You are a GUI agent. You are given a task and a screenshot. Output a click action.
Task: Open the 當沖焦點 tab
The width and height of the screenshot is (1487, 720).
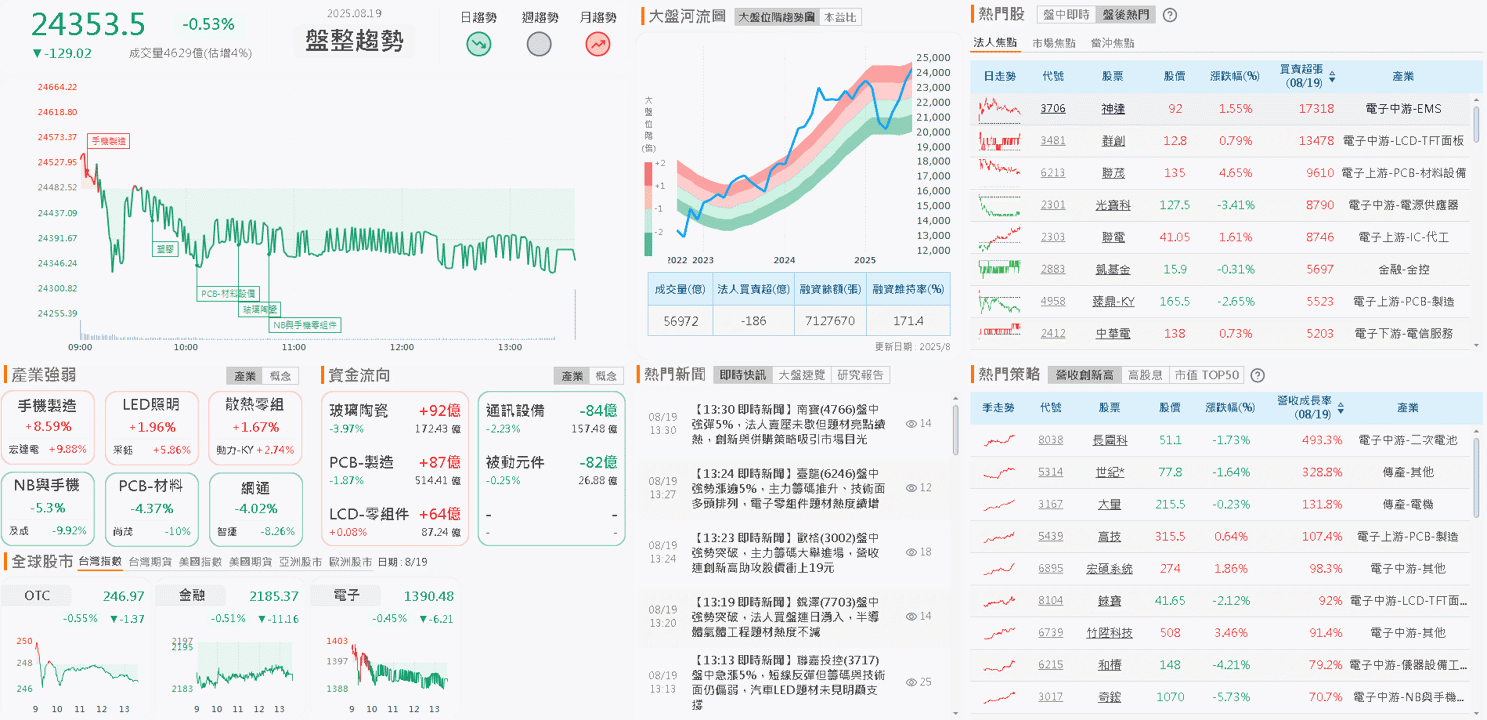tap(1112, 43)
